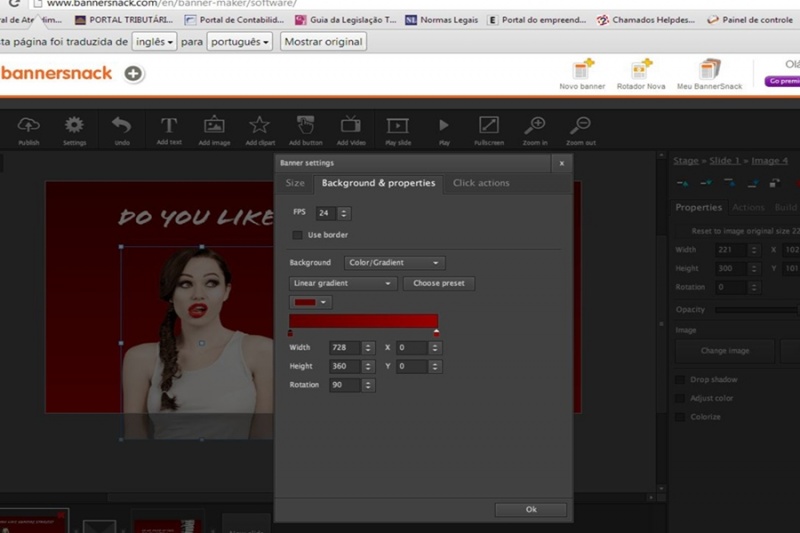800x533 pixels.
Task: Expand the Linear gradient dropdown
Action: pyautogui.click(x=342, y=283)
